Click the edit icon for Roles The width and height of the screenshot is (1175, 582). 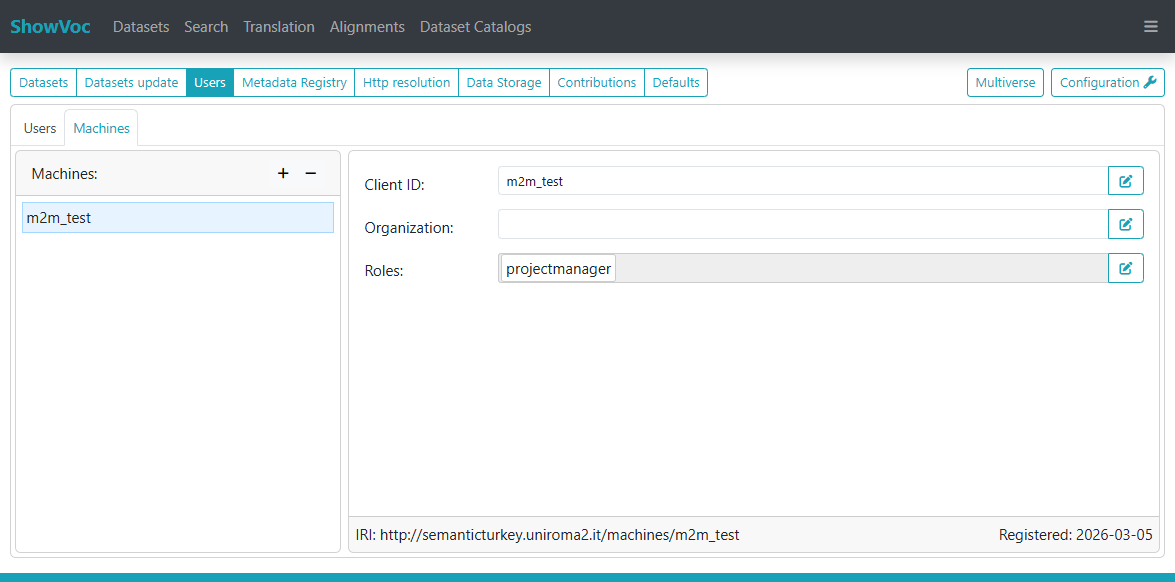point(1126,268)
